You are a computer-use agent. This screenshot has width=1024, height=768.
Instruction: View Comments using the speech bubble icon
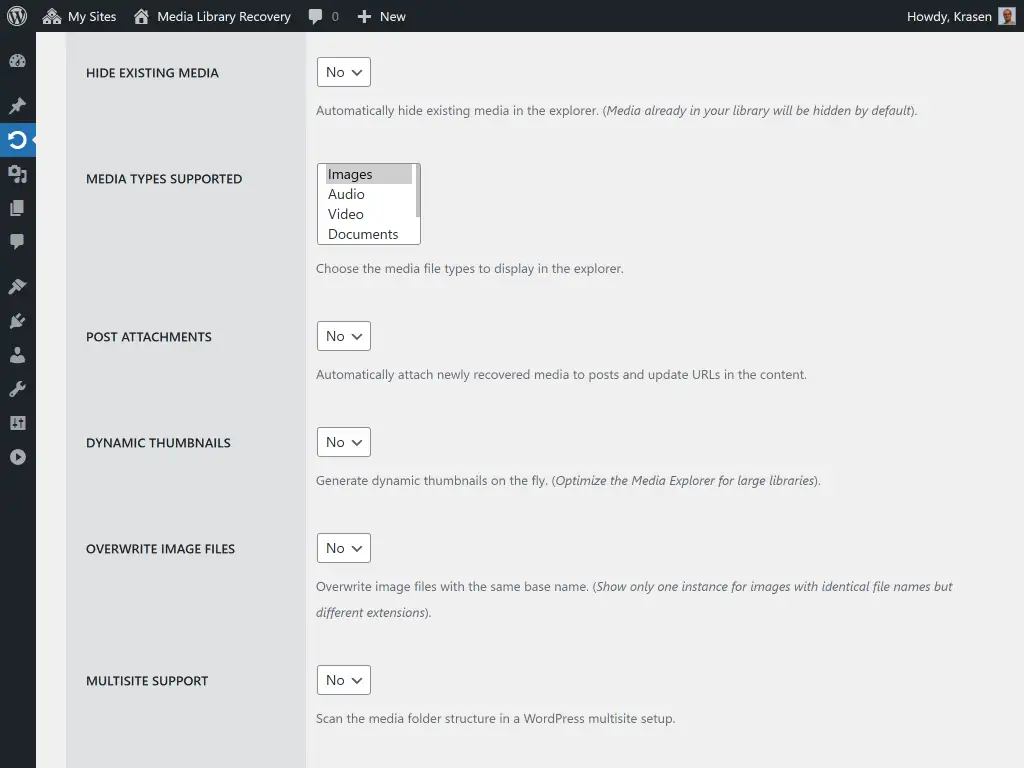point(17,241)
